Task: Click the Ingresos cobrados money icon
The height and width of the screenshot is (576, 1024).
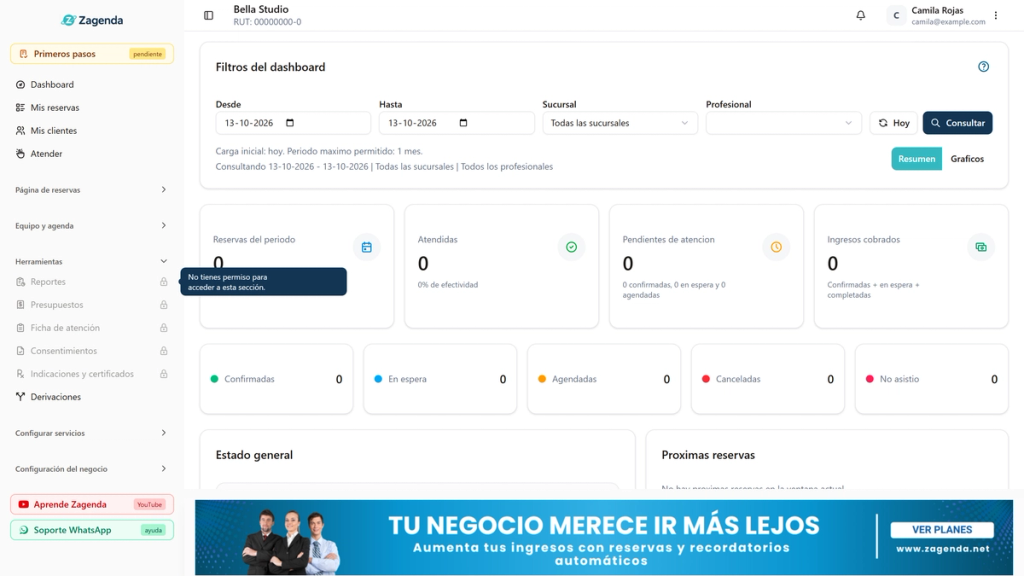Action: click(981, 247)
